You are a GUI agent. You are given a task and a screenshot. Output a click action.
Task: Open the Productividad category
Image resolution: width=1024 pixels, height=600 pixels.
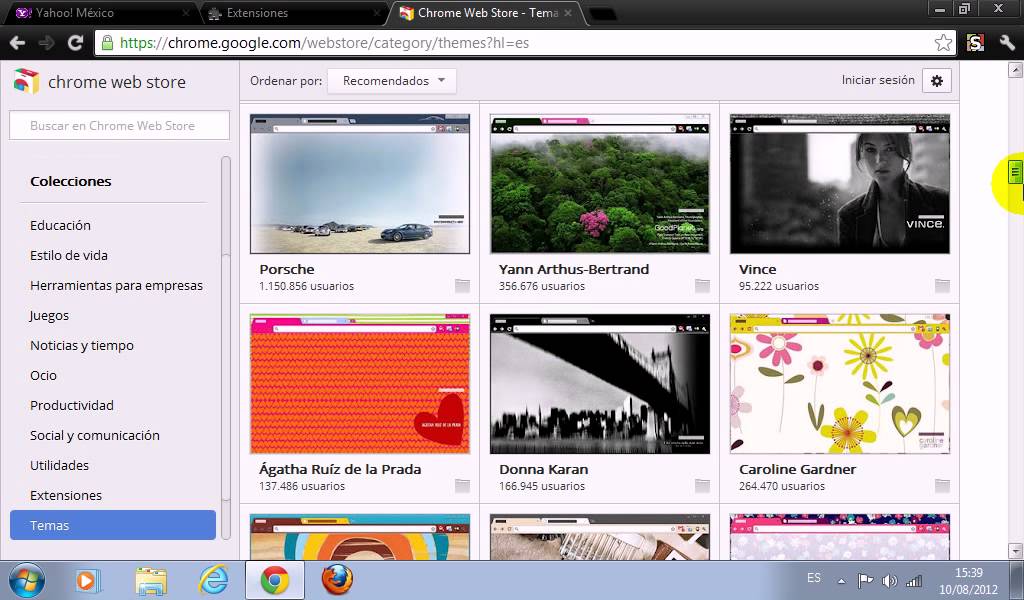click(x=72, y=405)
